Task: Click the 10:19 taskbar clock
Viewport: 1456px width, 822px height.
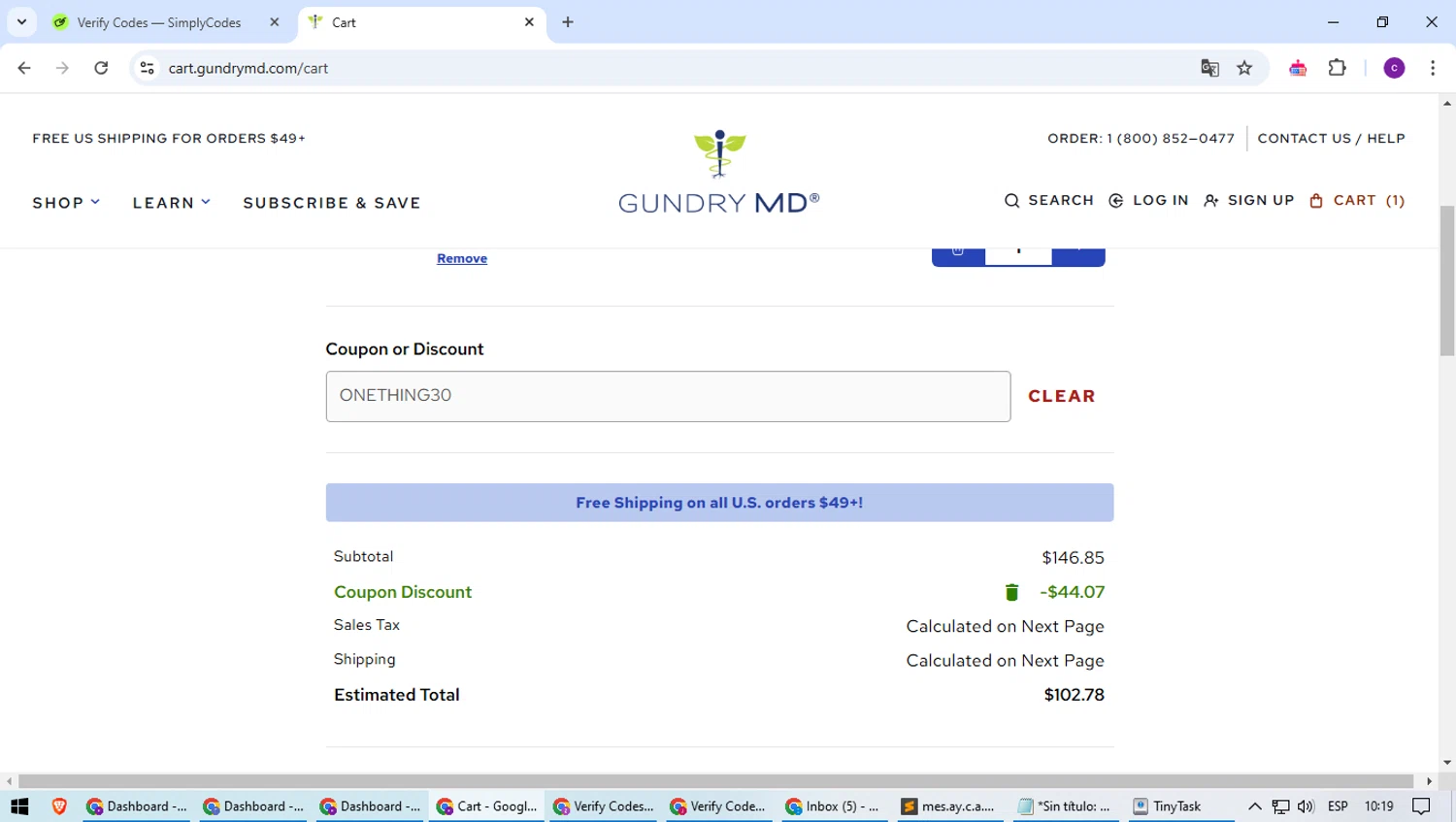Action: point(1378,806)
